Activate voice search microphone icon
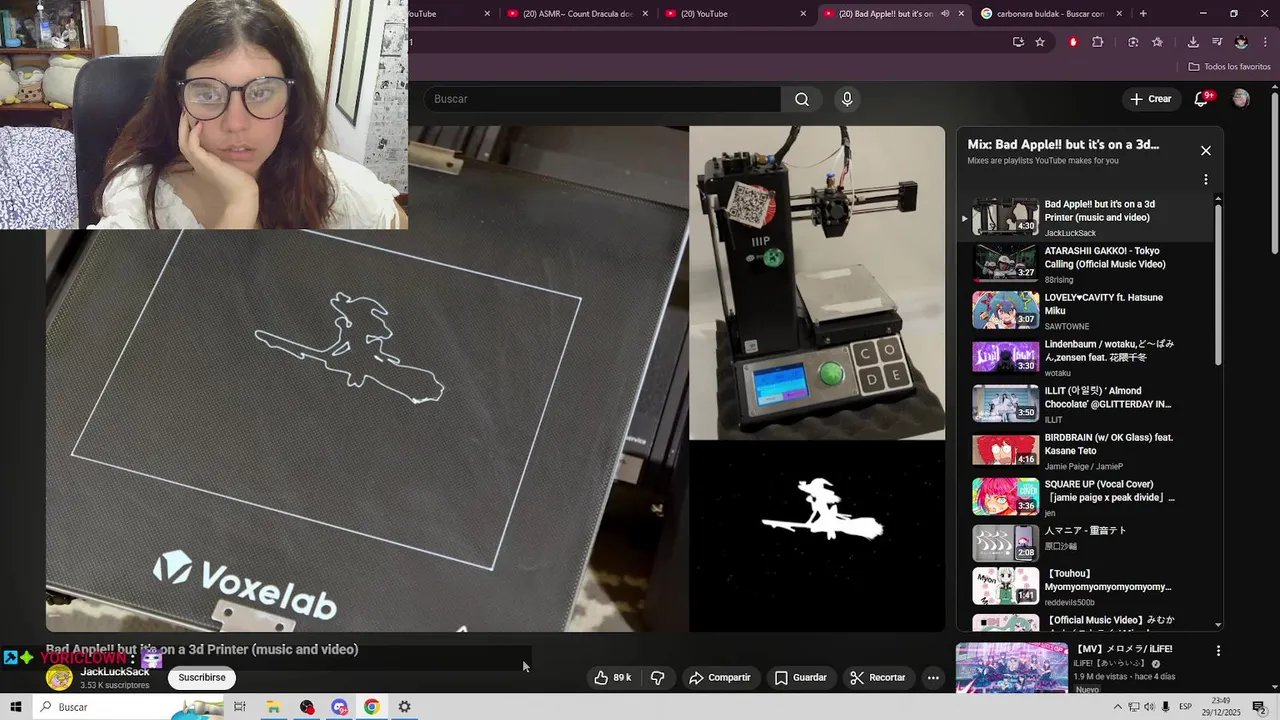 pyautogui.click(x=847, y=99)
